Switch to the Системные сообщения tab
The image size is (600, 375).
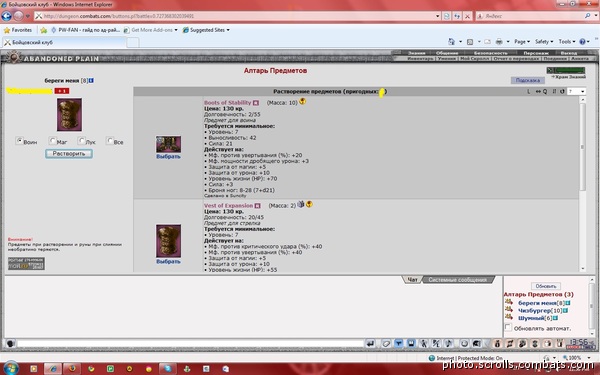[x=457, y=280]
